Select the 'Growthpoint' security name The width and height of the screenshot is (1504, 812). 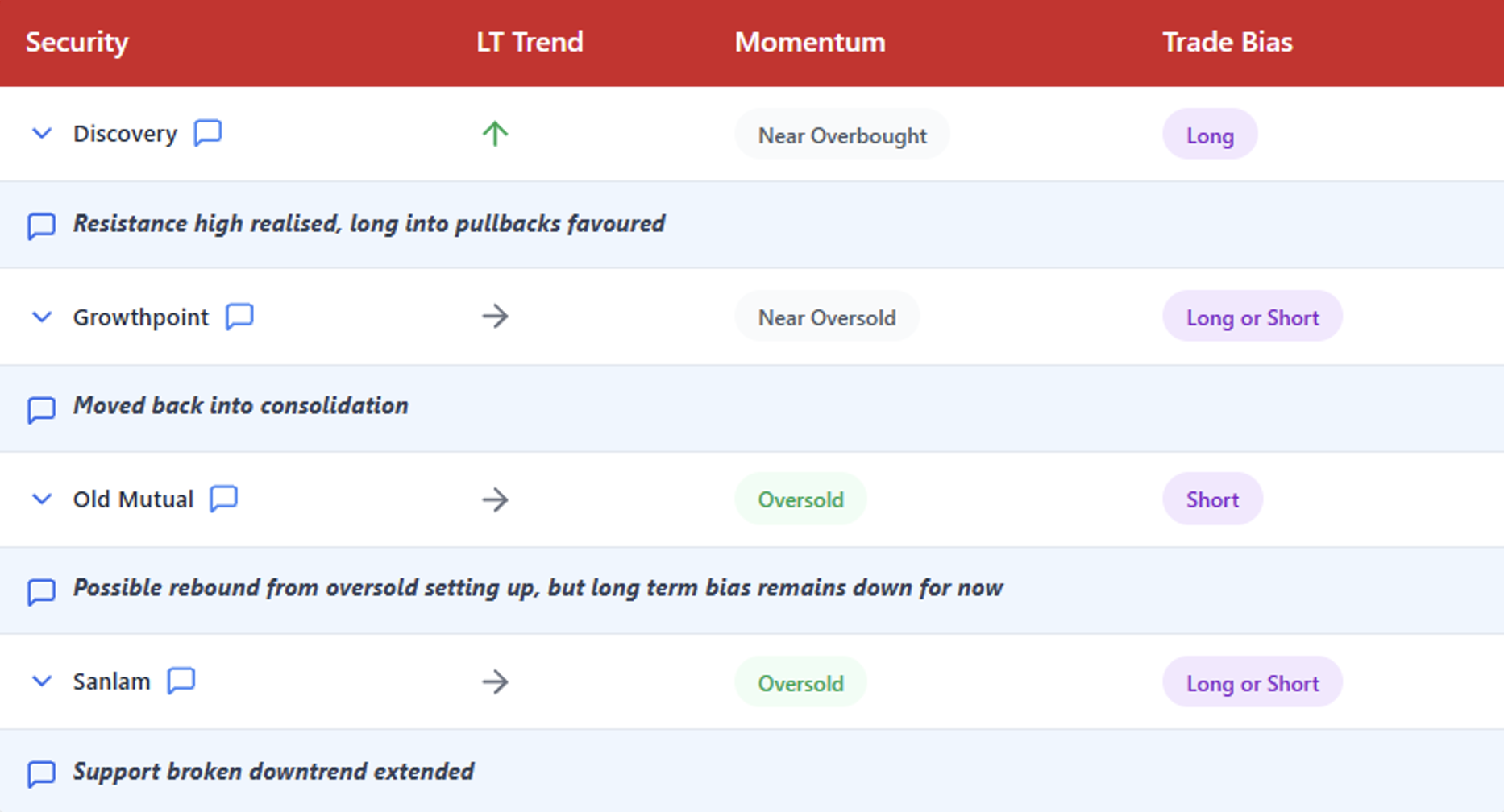point(140,317)
